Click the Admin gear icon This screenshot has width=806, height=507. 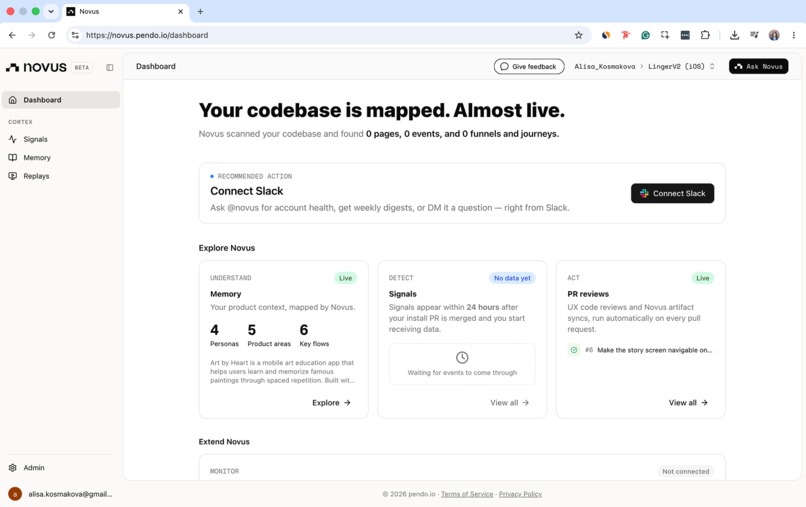tap(13, 467)
